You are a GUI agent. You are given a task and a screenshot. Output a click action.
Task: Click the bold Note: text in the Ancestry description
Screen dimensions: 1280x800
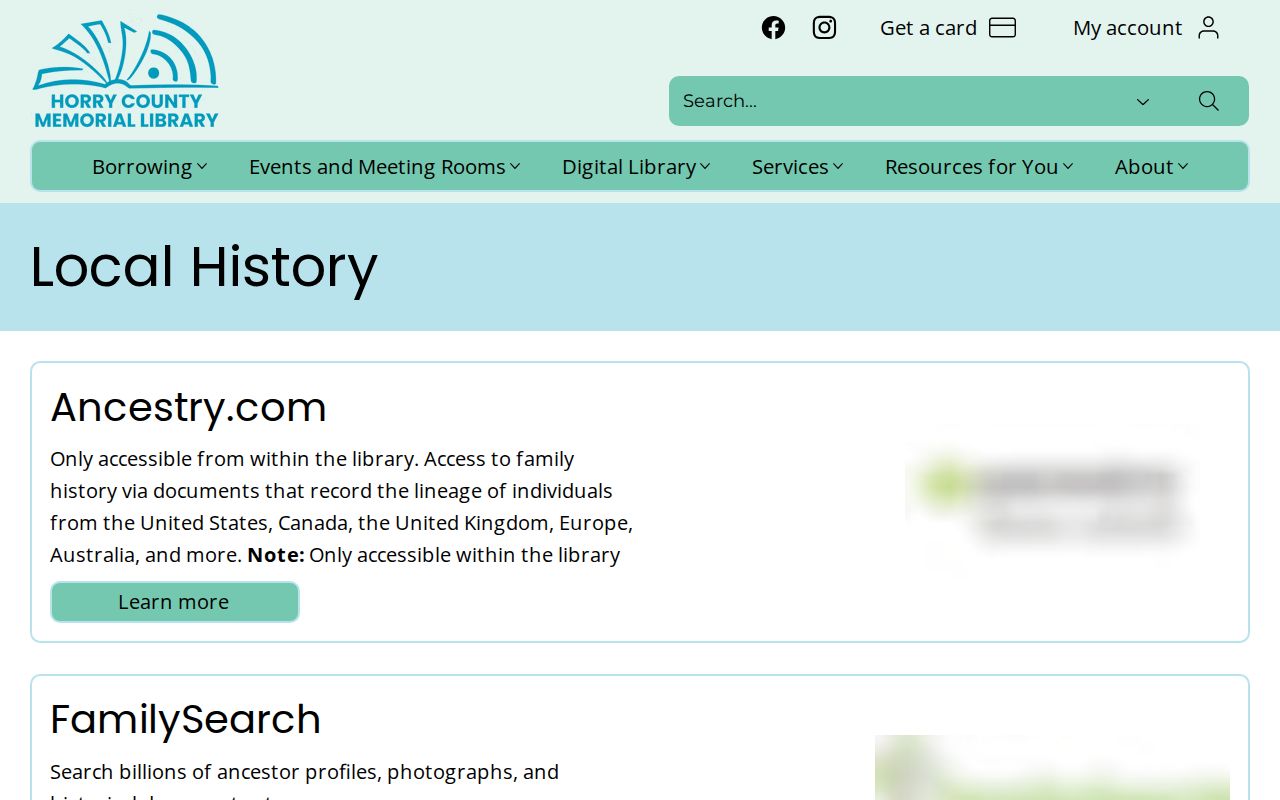[276, 555]
